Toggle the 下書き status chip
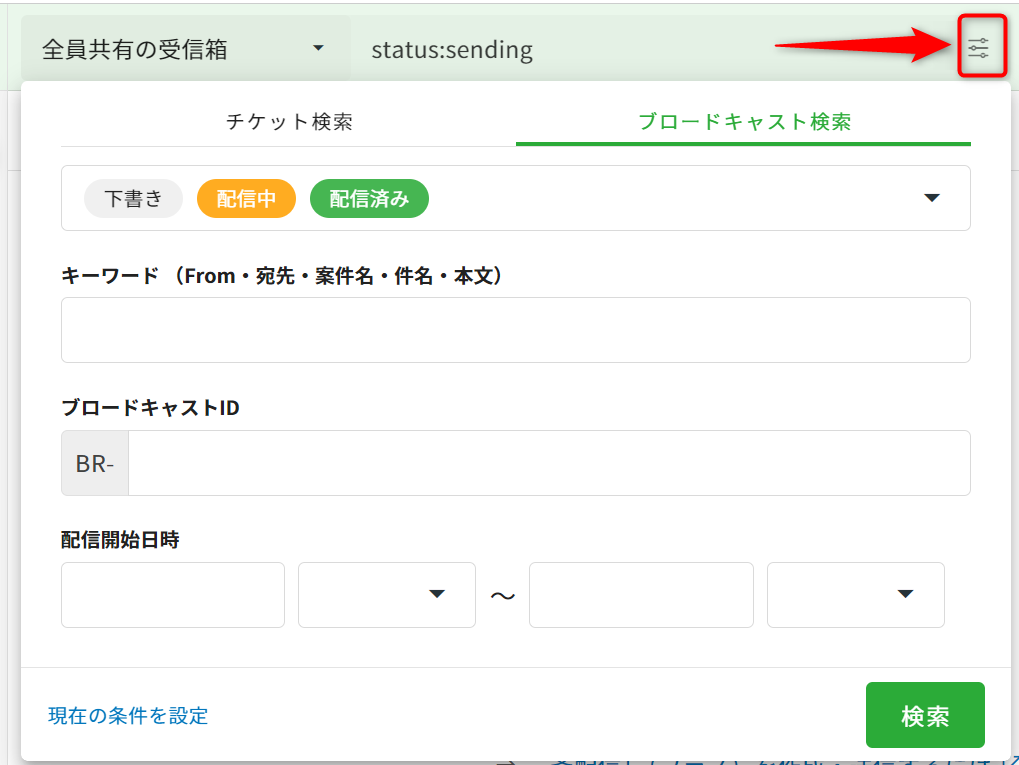 [x=133, y=199]
